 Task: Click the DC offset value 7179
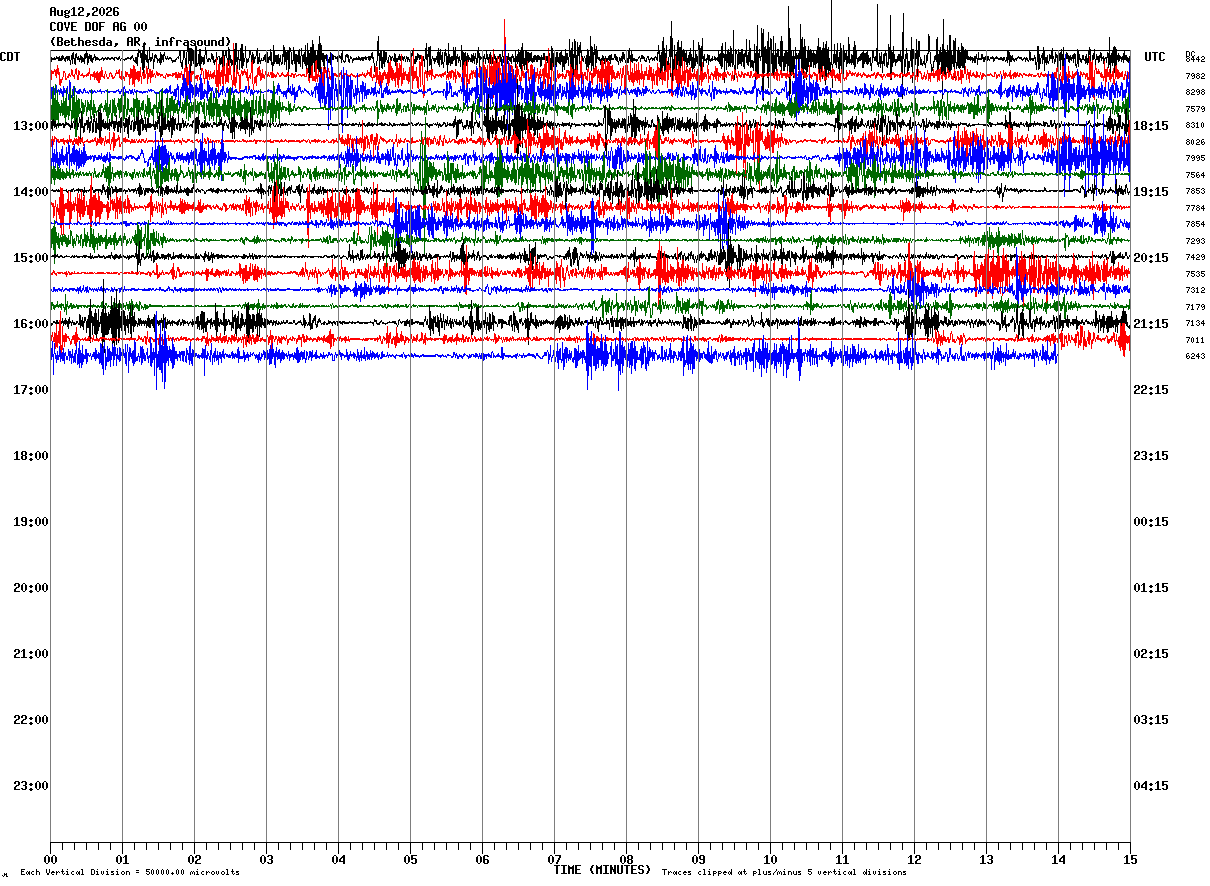(1195, 307)
